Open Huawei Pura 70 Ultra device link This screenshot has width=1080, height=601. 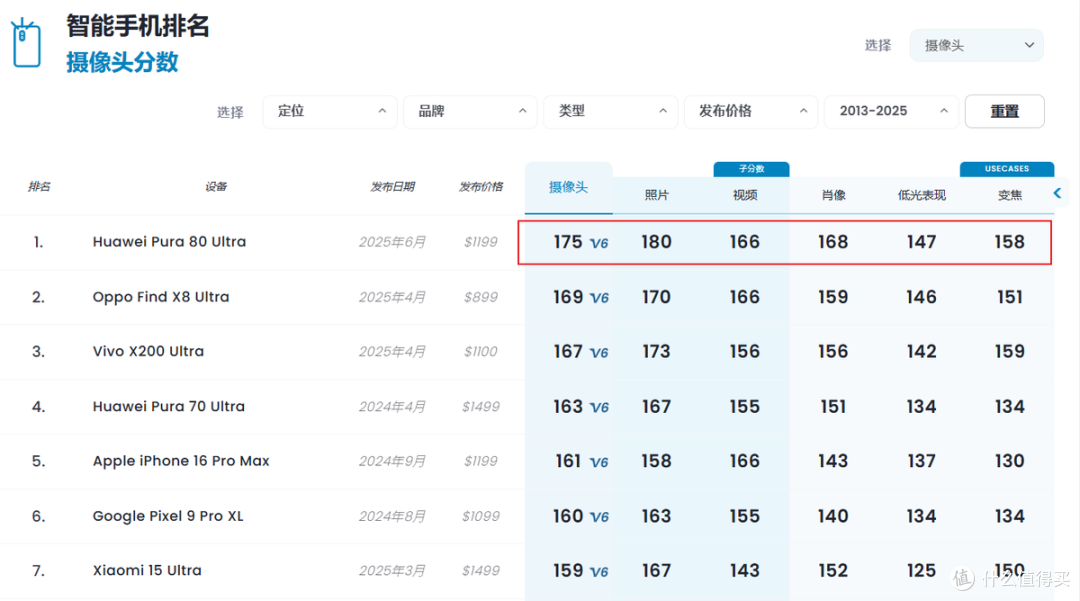(x=169, y=407)
